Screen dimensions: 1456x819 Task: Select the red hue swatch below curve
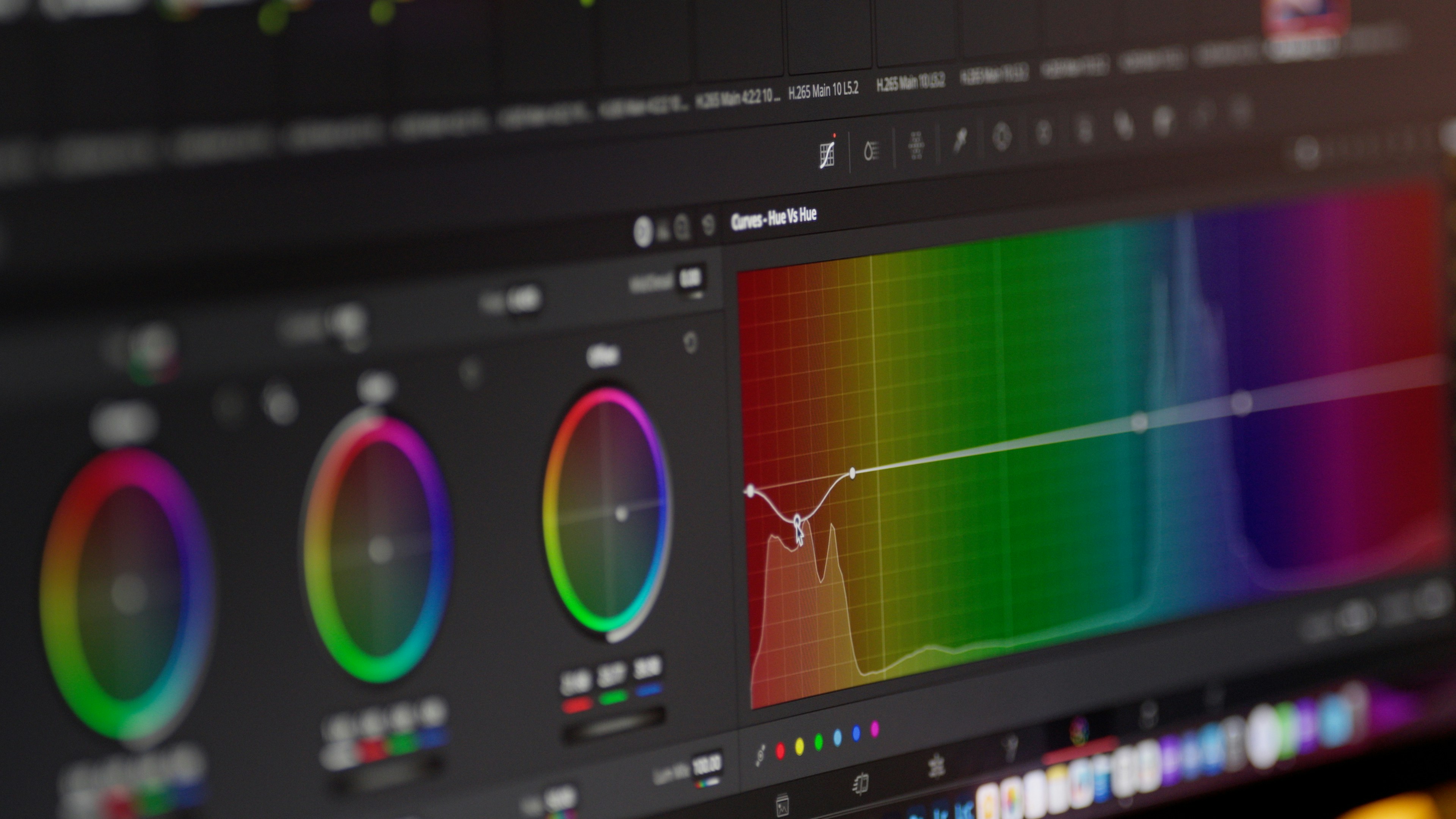coord(781,751)
